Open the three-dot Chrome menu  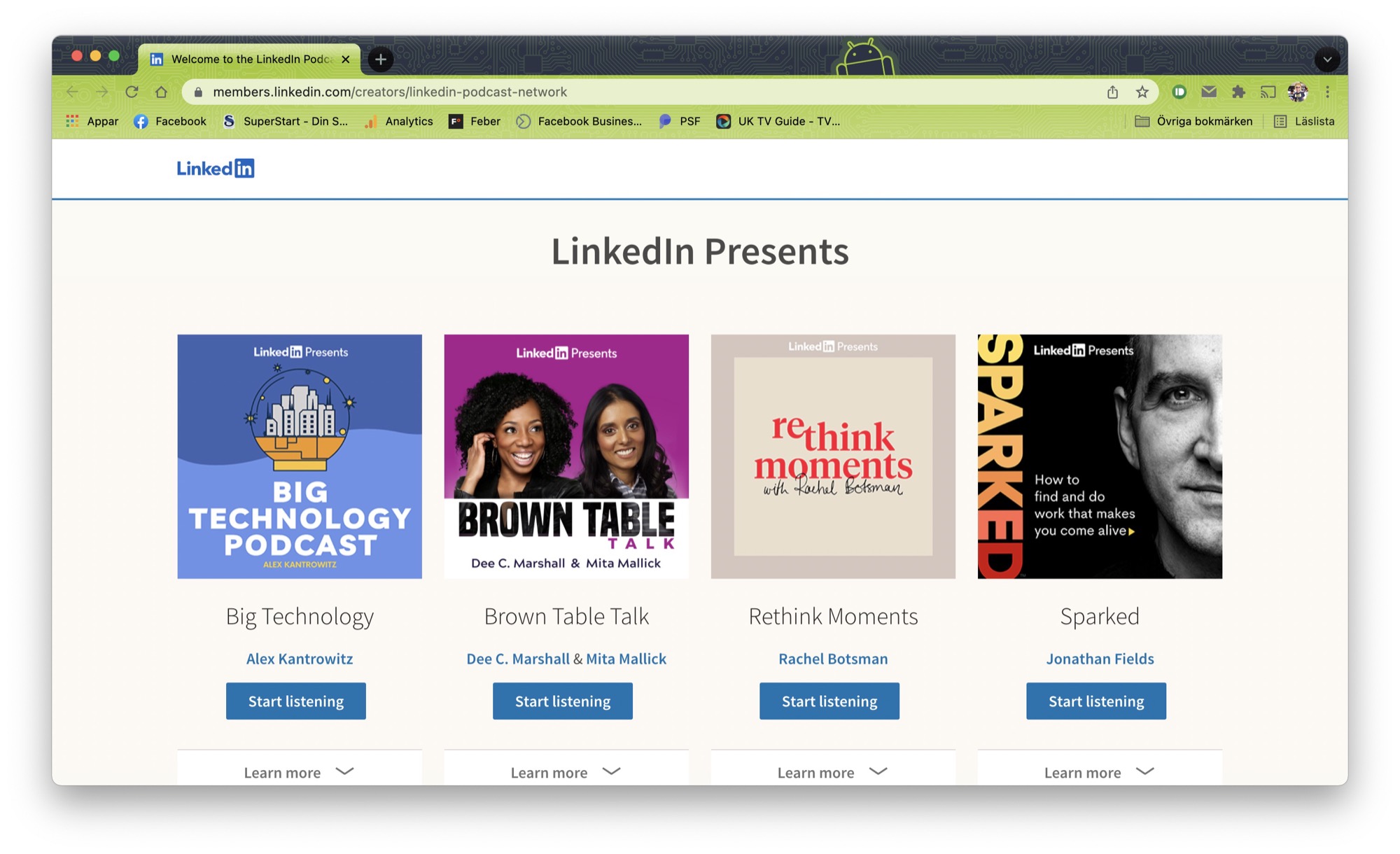(x=1327, y=92)
